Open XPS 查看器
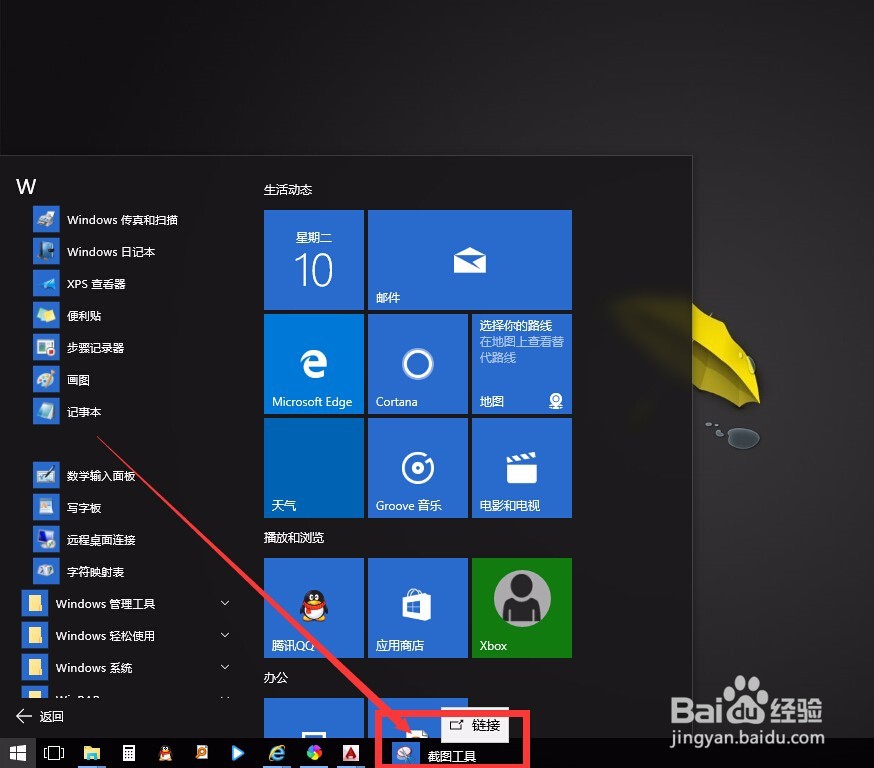Image resolution: width=874 pixels, height=768 pixels. pos(80,284)
